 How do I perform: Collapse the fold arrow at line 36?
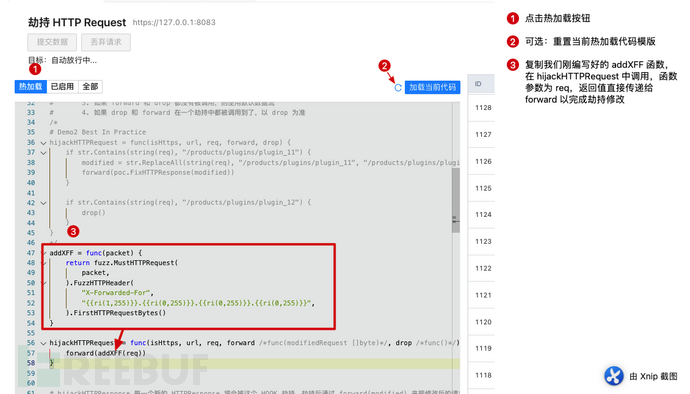tap(43, 143)
